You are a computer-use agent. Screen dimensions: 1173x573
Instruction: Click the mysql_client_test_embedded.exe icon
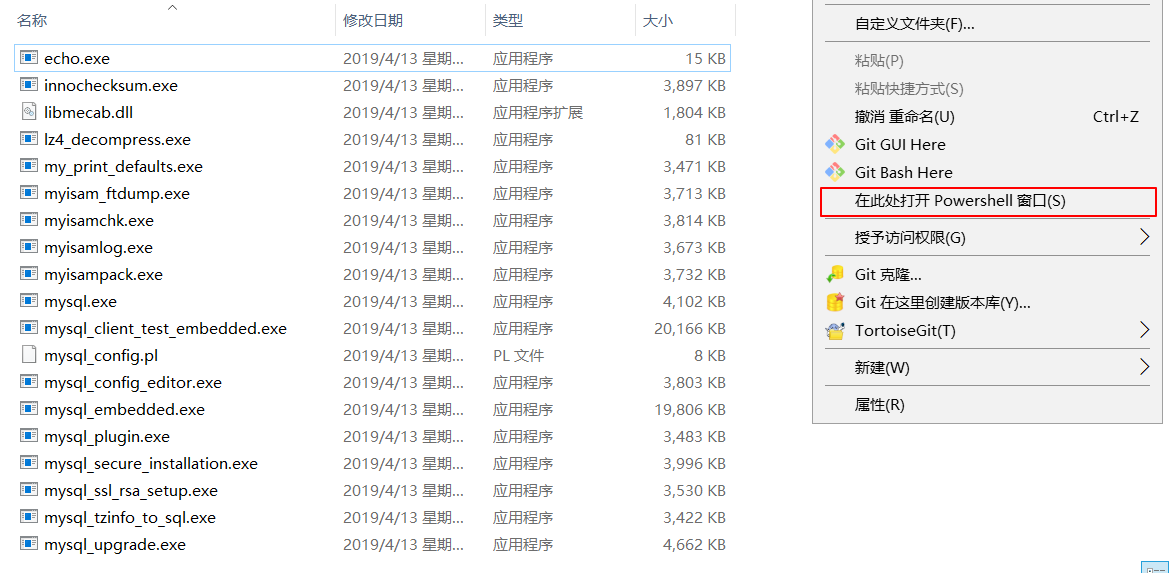29,328
